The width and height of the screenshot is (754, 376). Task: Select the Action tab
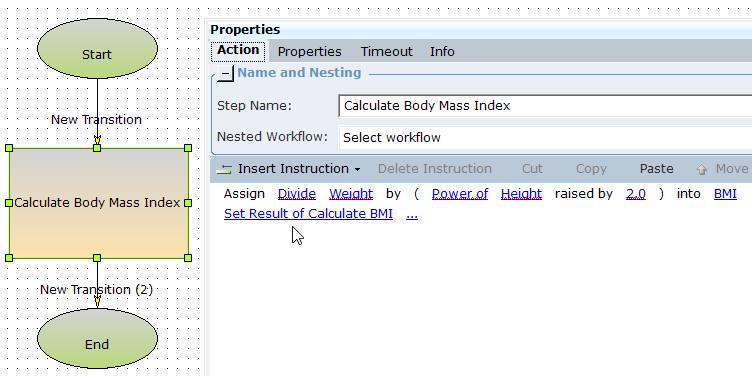(x=238, y=50)
